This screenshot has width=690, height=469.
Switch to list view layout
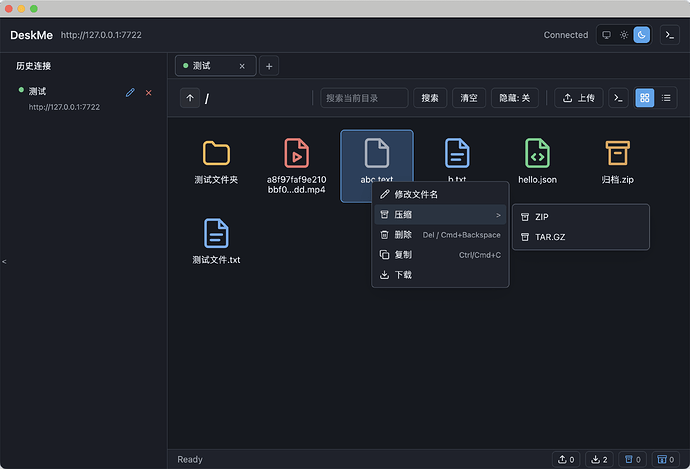click(x=666, y=98)
